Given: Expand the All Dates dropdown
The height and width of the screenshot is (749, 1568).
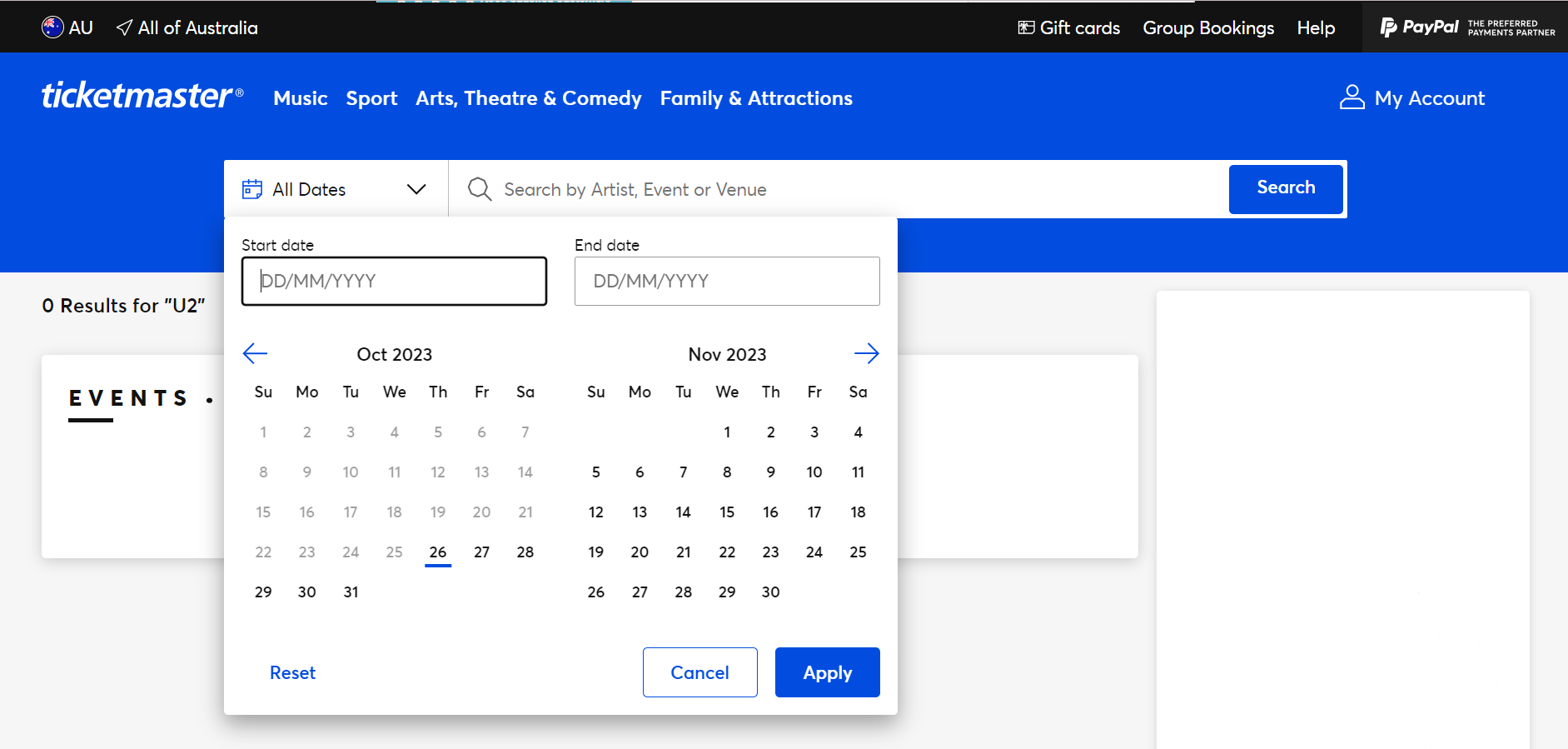Looking at the screenshot, I should 416,189.
